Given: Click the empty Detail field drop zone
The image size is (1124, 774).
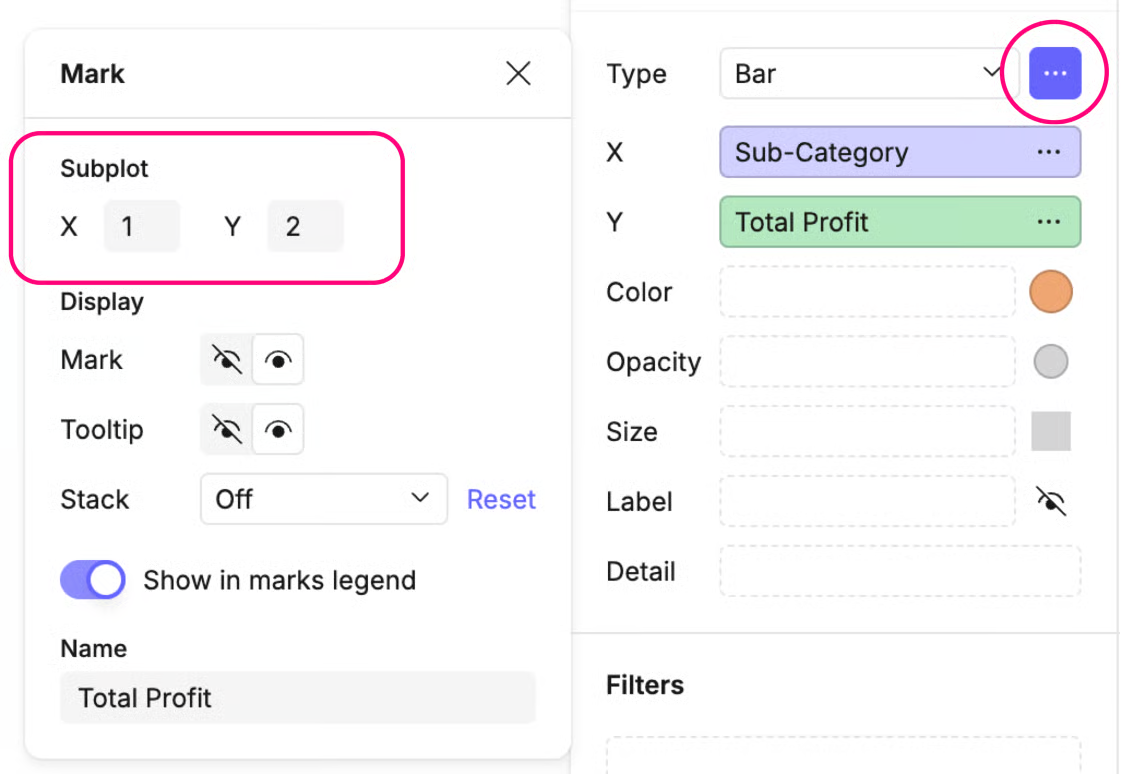Looking at the screenshot, I should pos(900,571).
